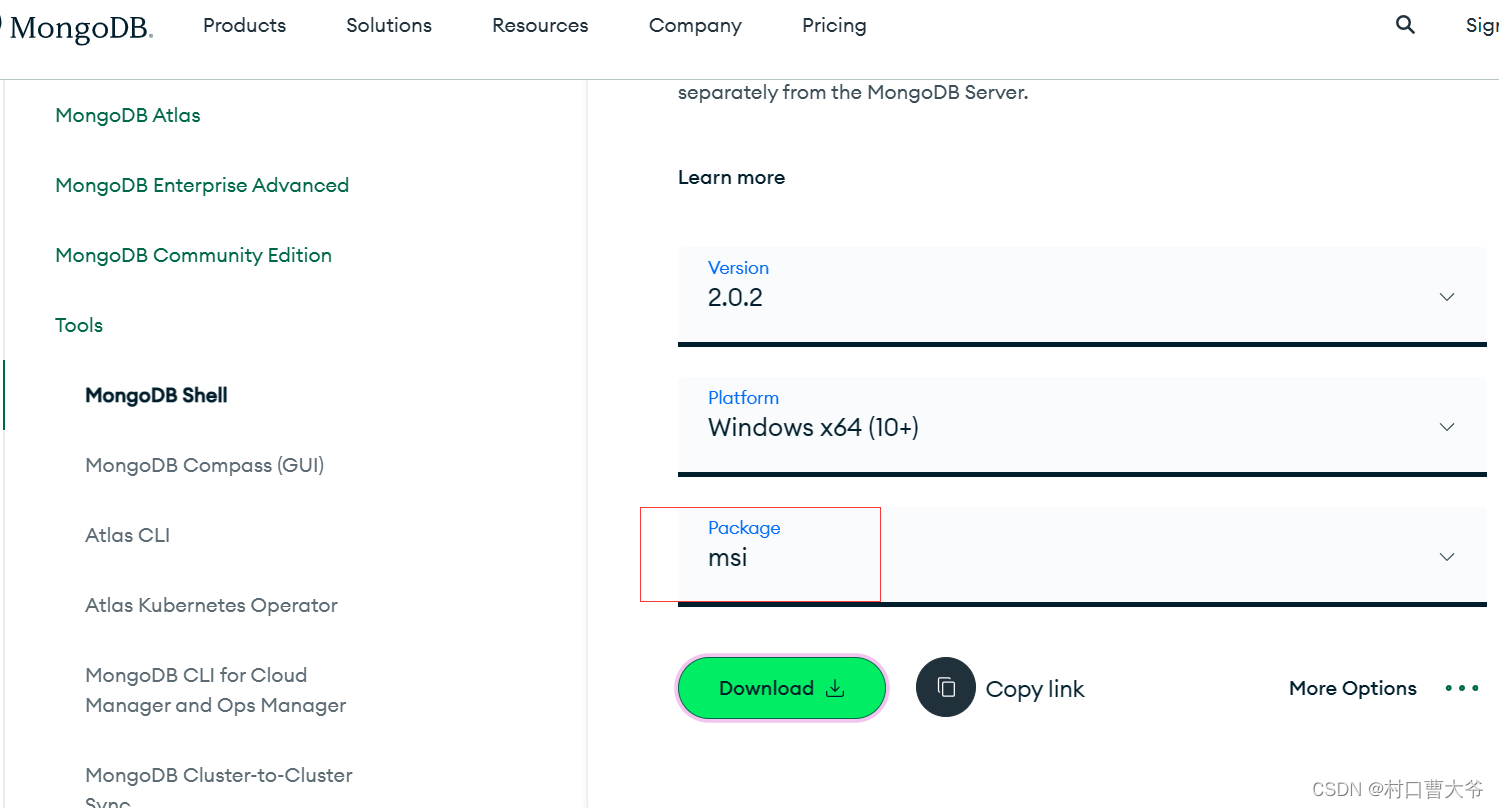
Task: Open the search magnifier
Action: pos(1404,24)
